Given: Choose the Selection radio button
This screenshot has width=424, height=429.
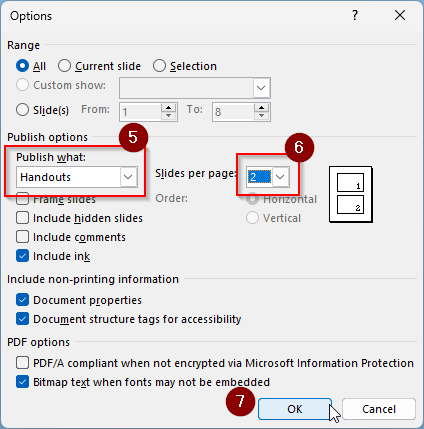Looking at the screenshot, I should (159, 66).
